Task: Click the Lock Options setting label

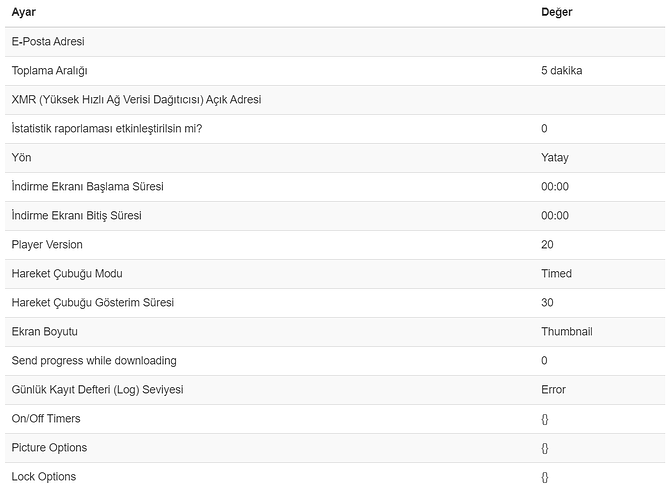Action: [x=43, y=477]
